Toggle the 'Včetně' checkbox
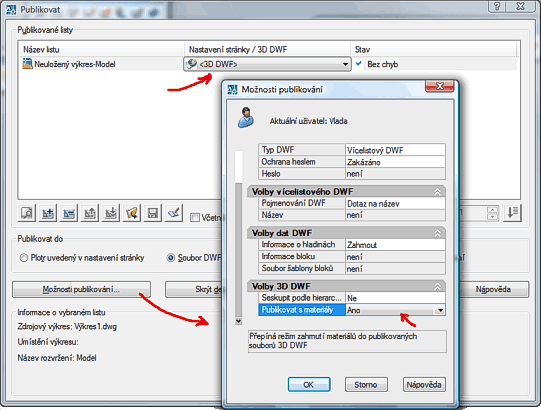This screenshot has height=410, width=541. point(195,217)
